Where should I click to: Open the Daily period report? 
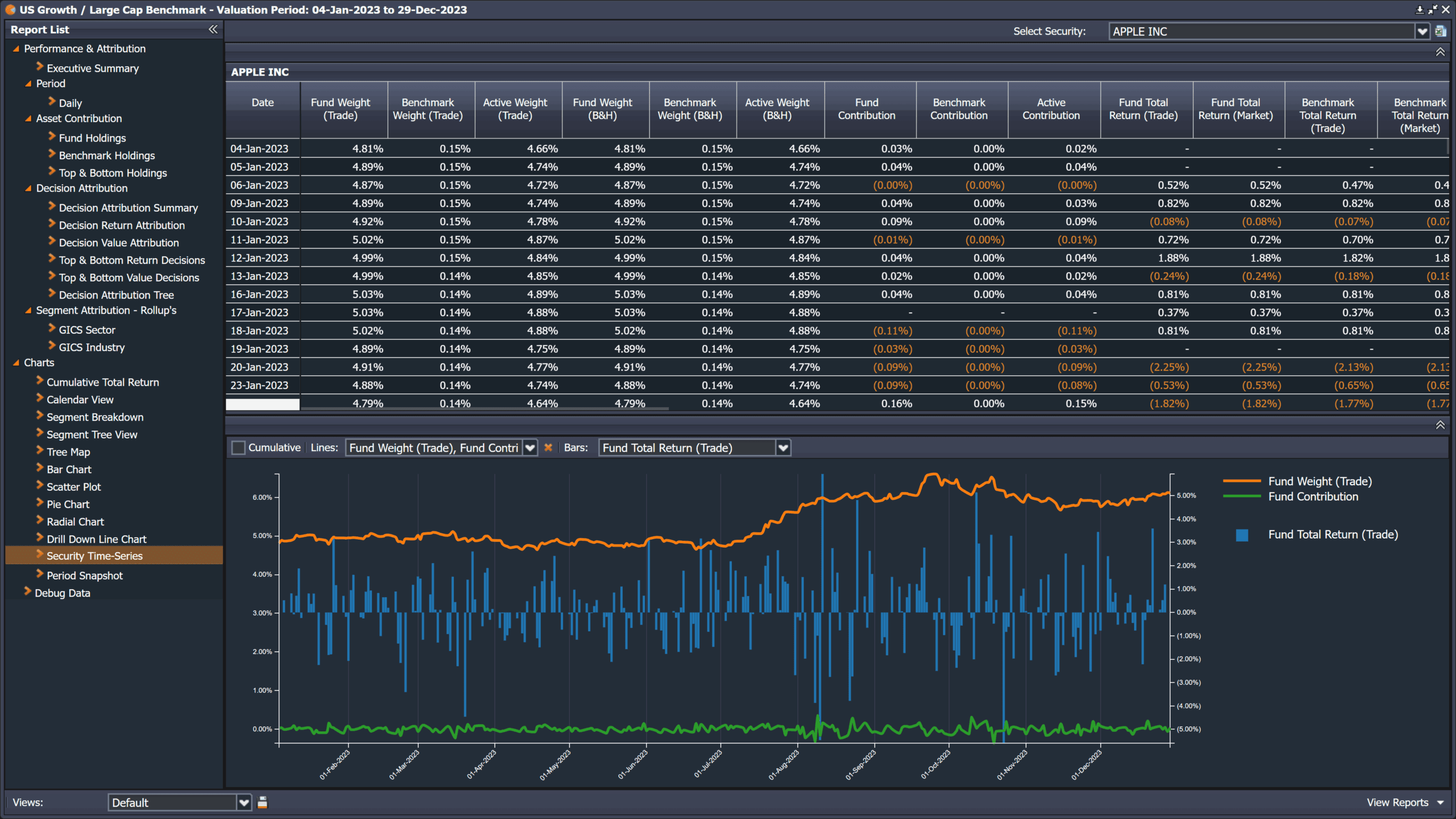pyautogui.click(x=71, y=103)
